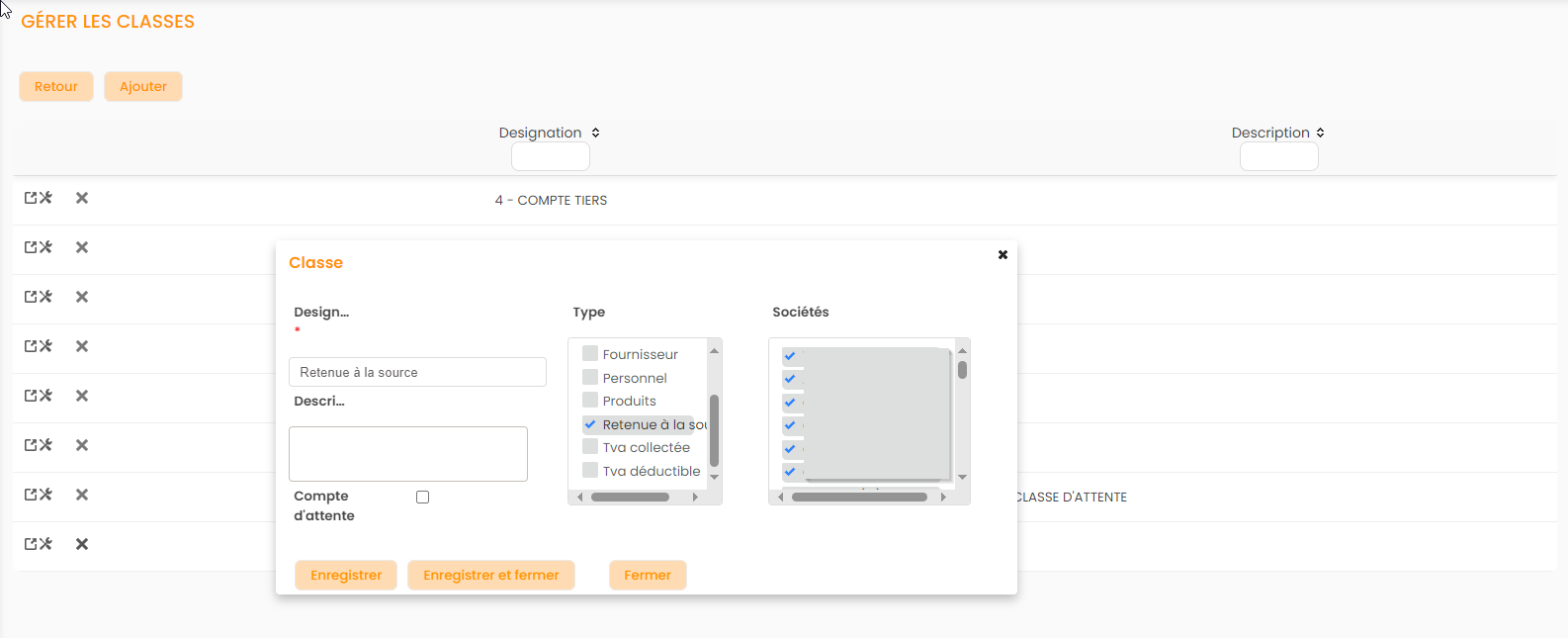Click the Description column sort arrows
The width and height of the screenshot is (1568, 638).
[x=1320, y=133]
